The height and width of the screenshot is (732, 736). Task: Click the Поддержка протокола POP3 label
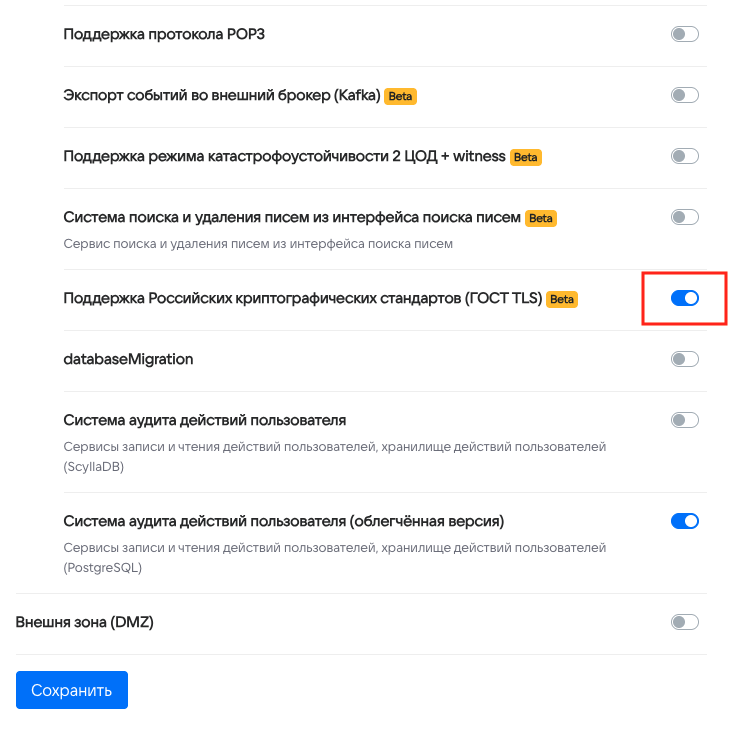point(164,35)
